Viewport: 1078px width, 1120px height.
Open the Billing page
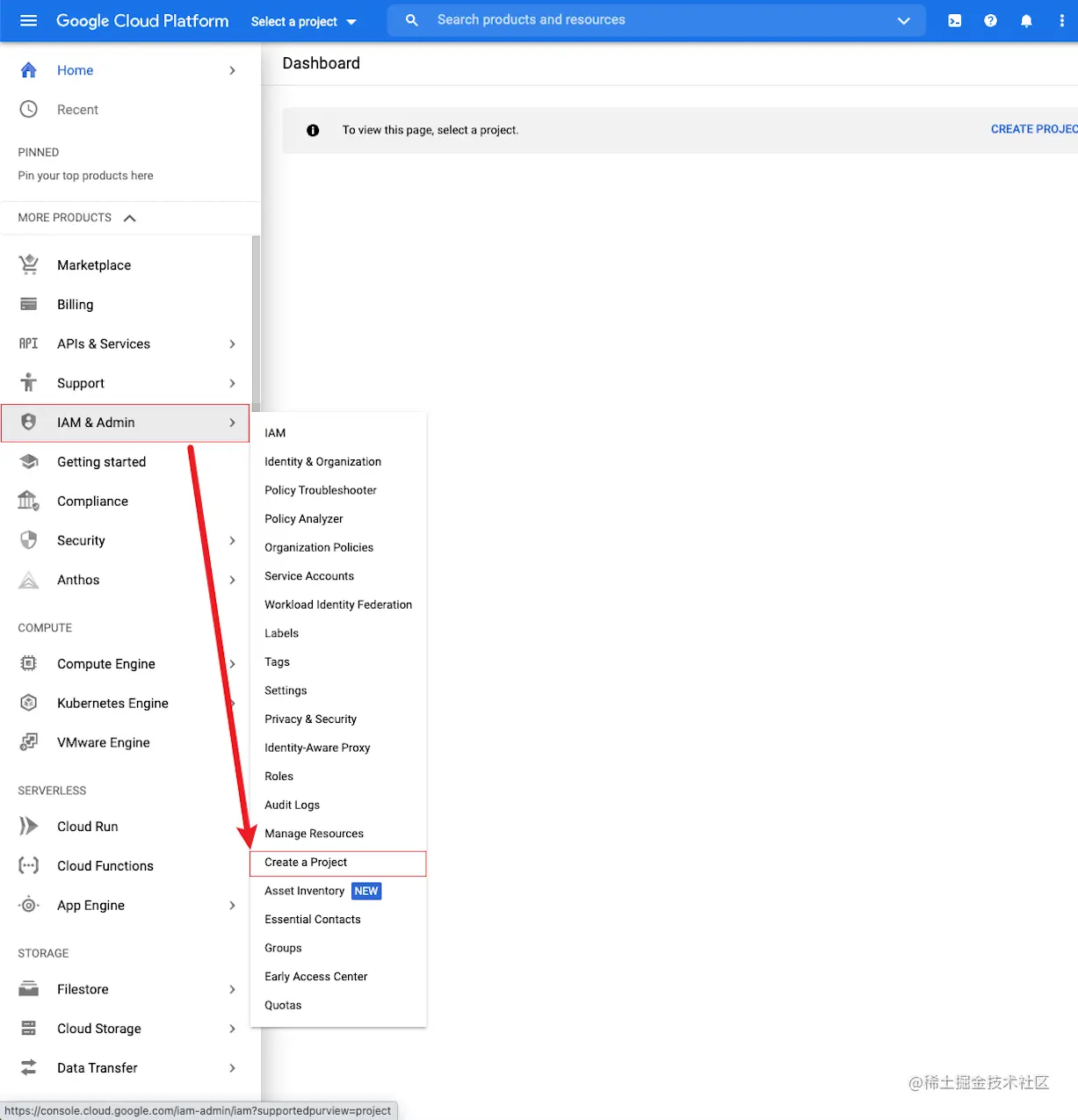pos(126,304)
